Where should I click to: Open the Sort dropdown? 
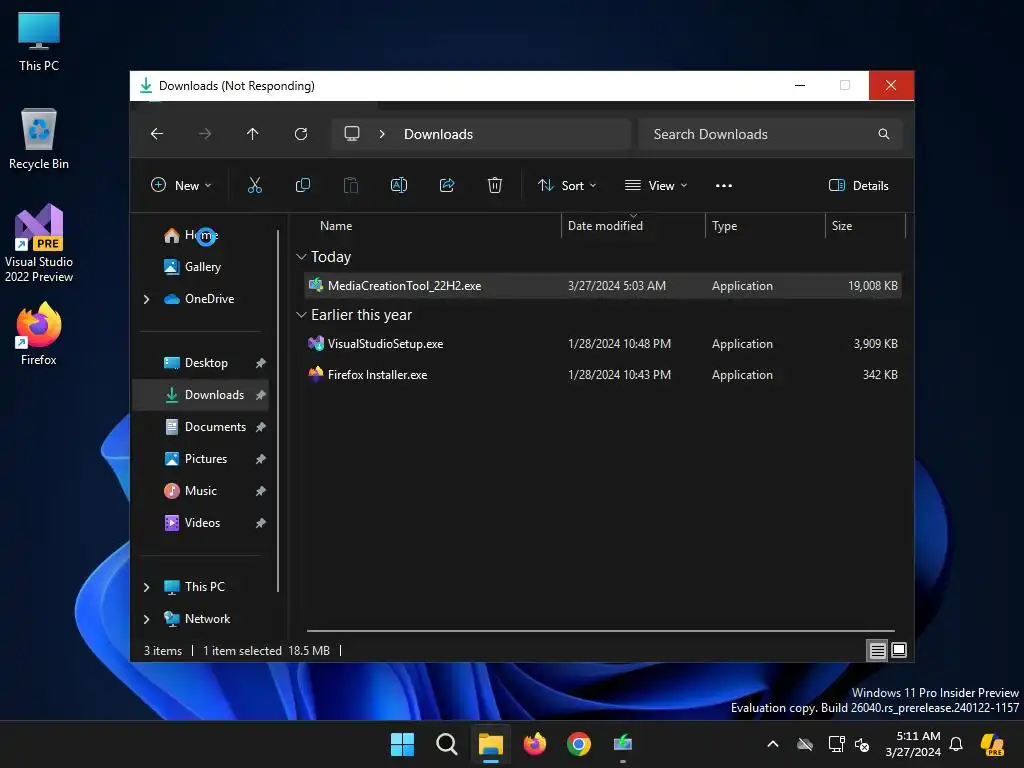[566, 185]
